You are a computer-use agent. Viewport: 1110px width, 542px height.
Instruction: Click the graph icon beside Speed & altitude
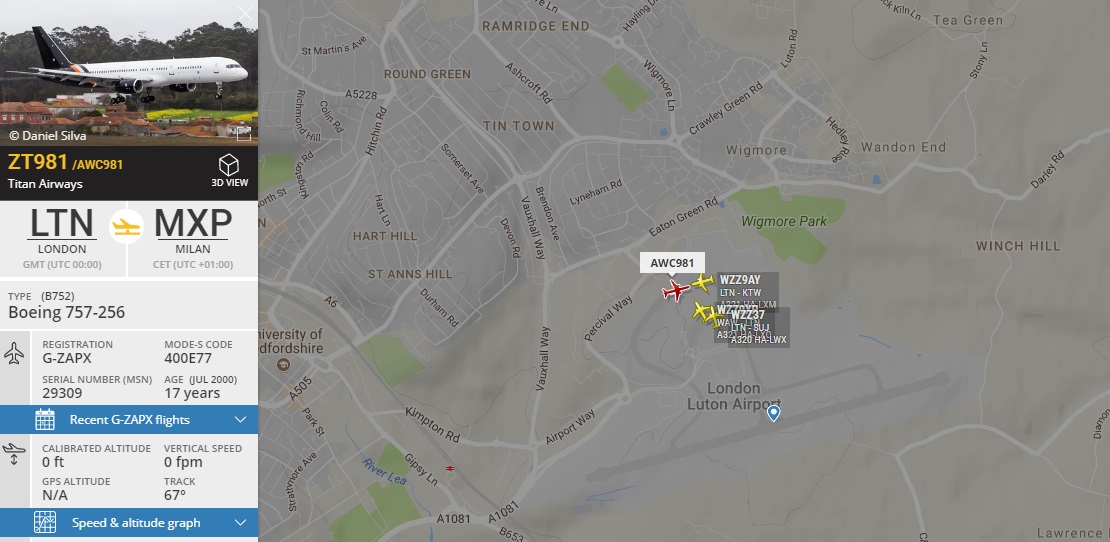point(45,523)
